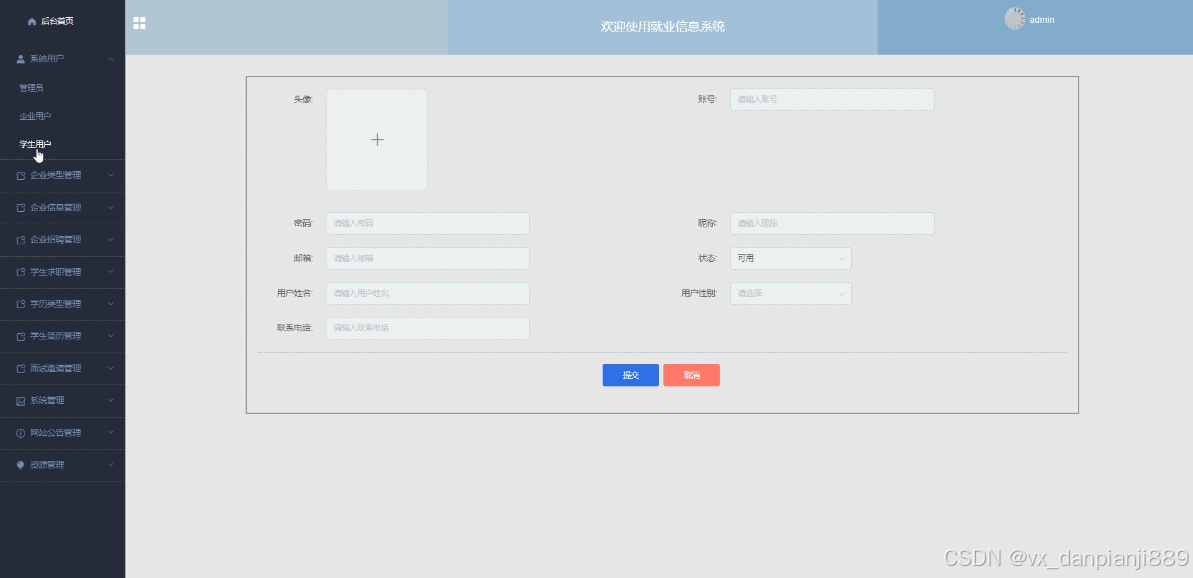The image size is (1193, 578).
Task: Click the chart icon beside 系统管理
Action: (x=21, y=401)
